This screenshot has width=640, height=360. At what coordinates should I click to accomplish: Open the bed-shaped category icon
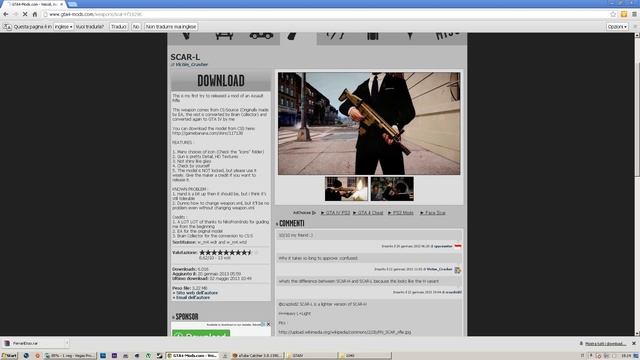224,36
